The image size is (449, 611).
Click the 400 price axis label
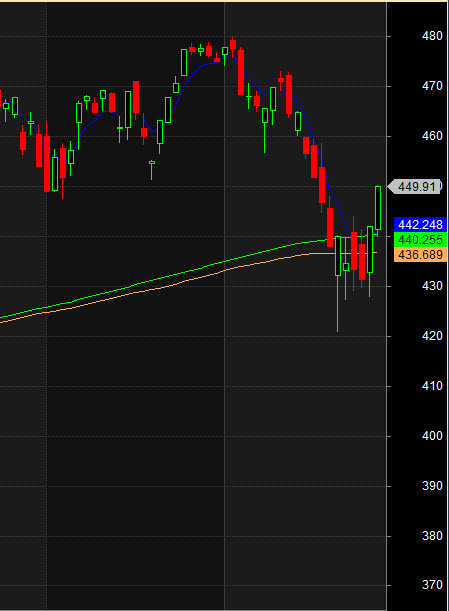click(432, 436)
